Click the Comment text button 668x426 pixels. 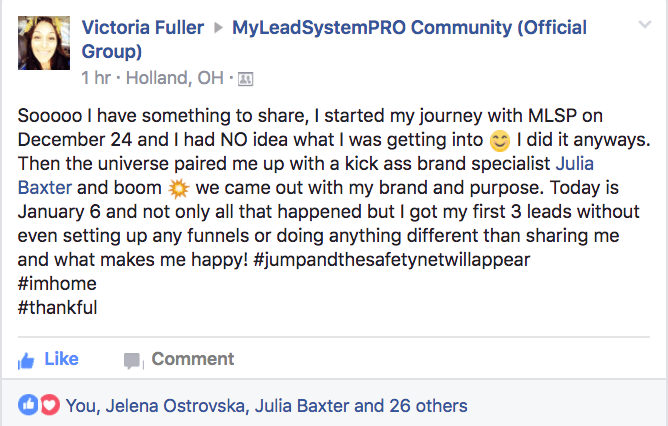[193, 359]
